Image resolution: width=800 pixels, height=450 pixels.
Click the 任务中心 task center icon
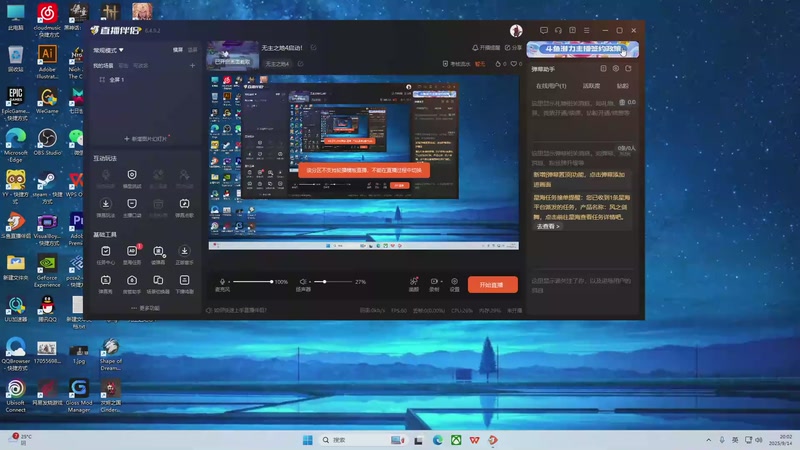tap(106, 251)
